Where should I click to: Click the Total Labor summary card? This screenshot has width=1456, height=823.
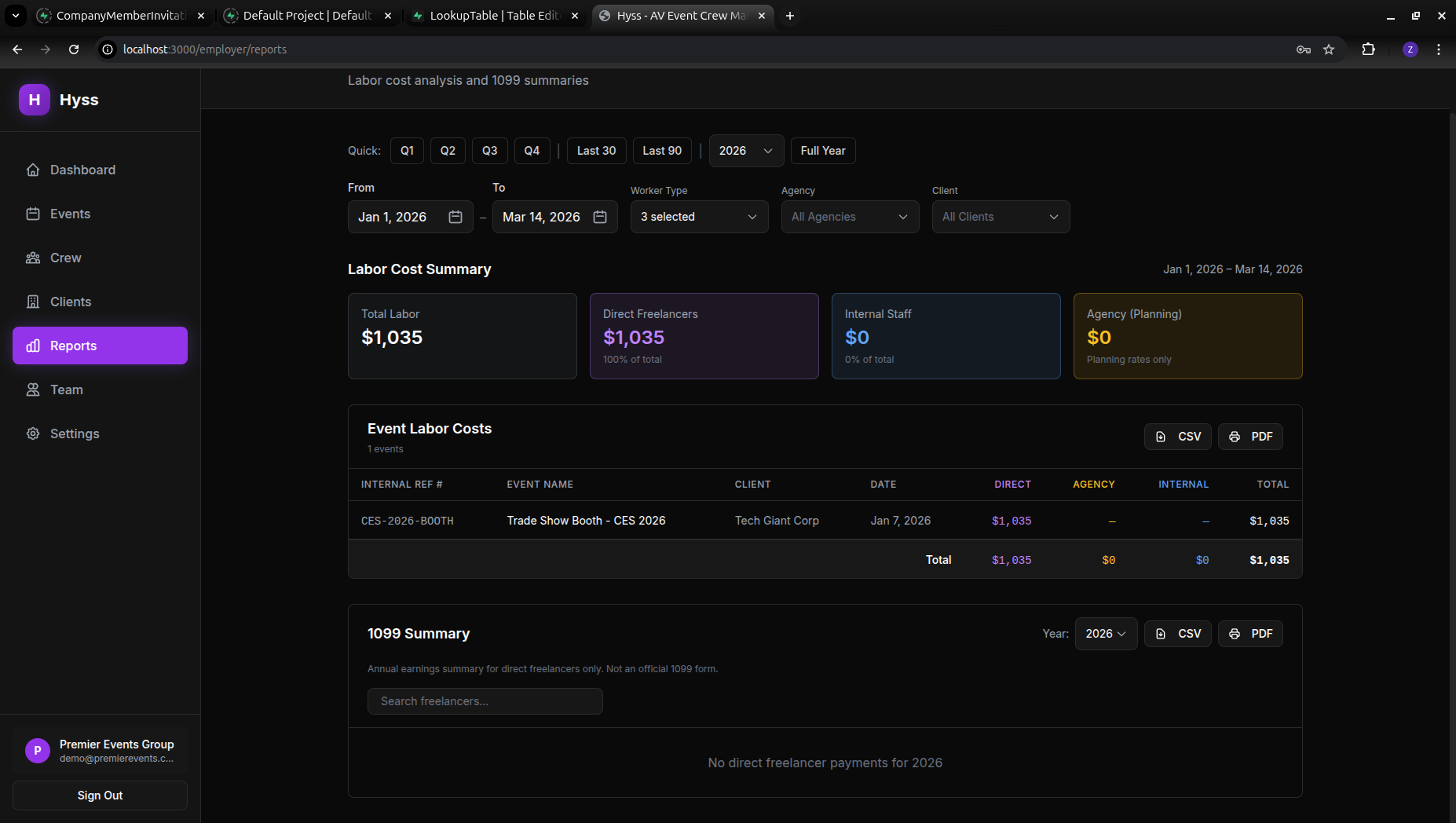[462, 336]
